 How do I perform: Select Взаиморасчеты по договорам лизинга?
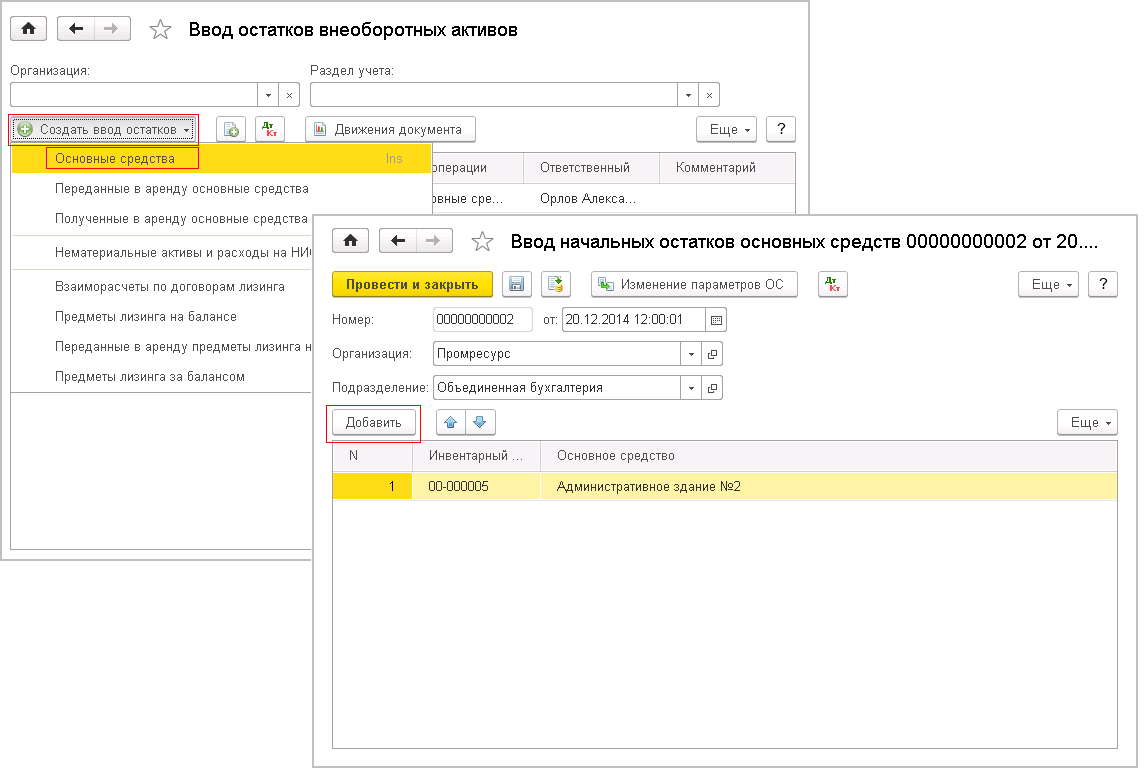170,287
